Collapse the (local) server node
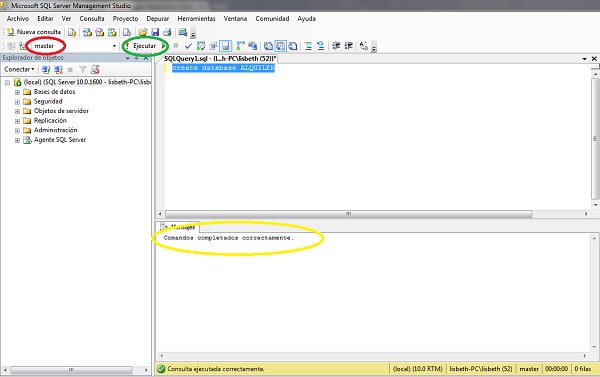The height and width of the screenshot is (377, 600). click(7, 82)
